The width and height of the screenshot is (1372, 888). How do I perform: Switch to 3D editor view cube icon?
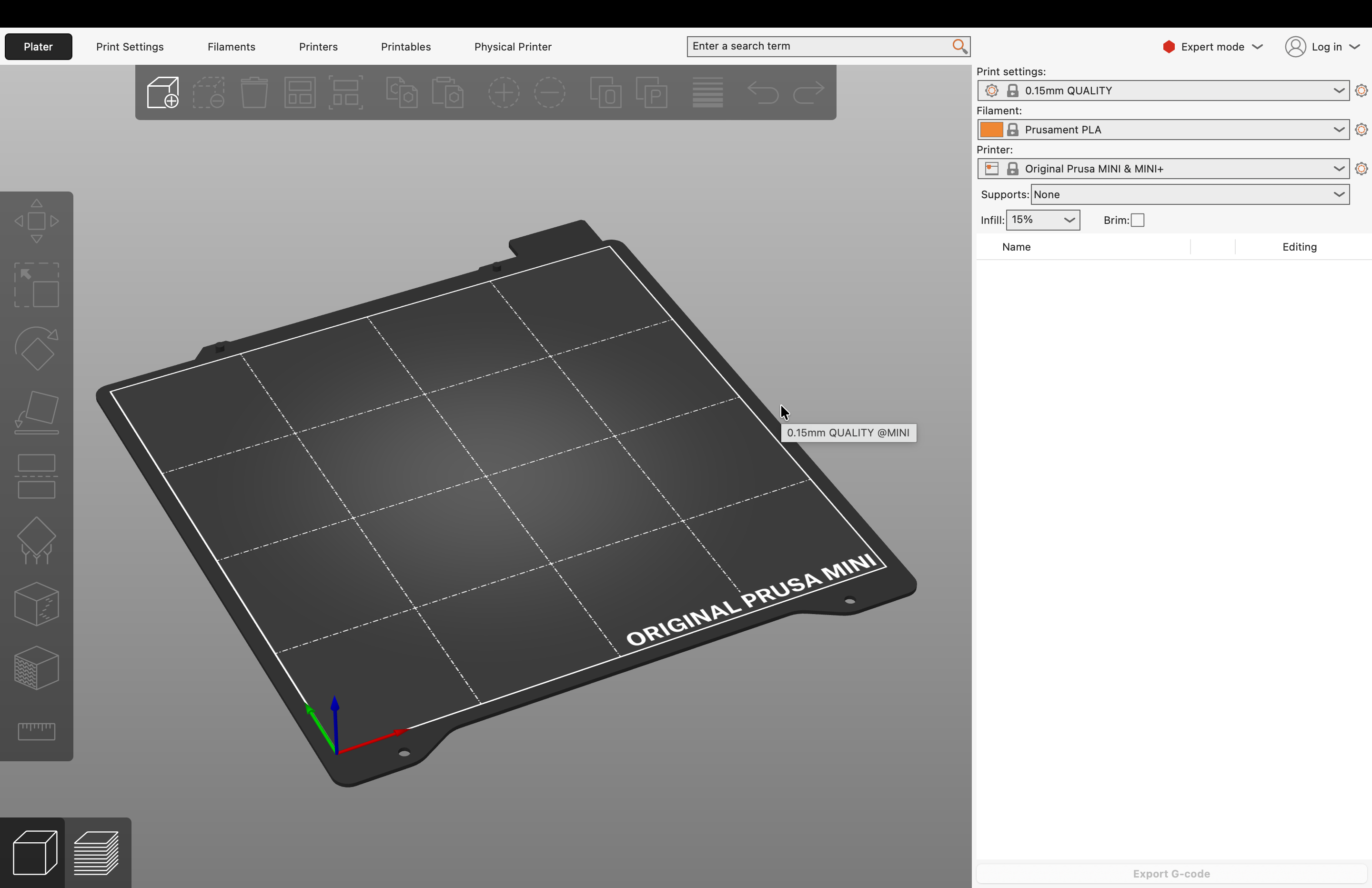[x=35, y=852]
